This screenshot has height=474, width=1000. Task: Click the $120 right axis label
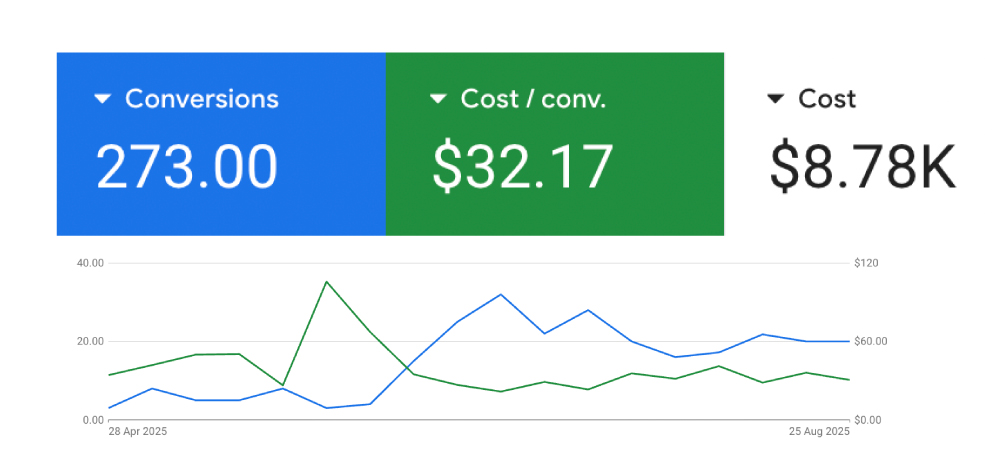(x=866, y=263)
